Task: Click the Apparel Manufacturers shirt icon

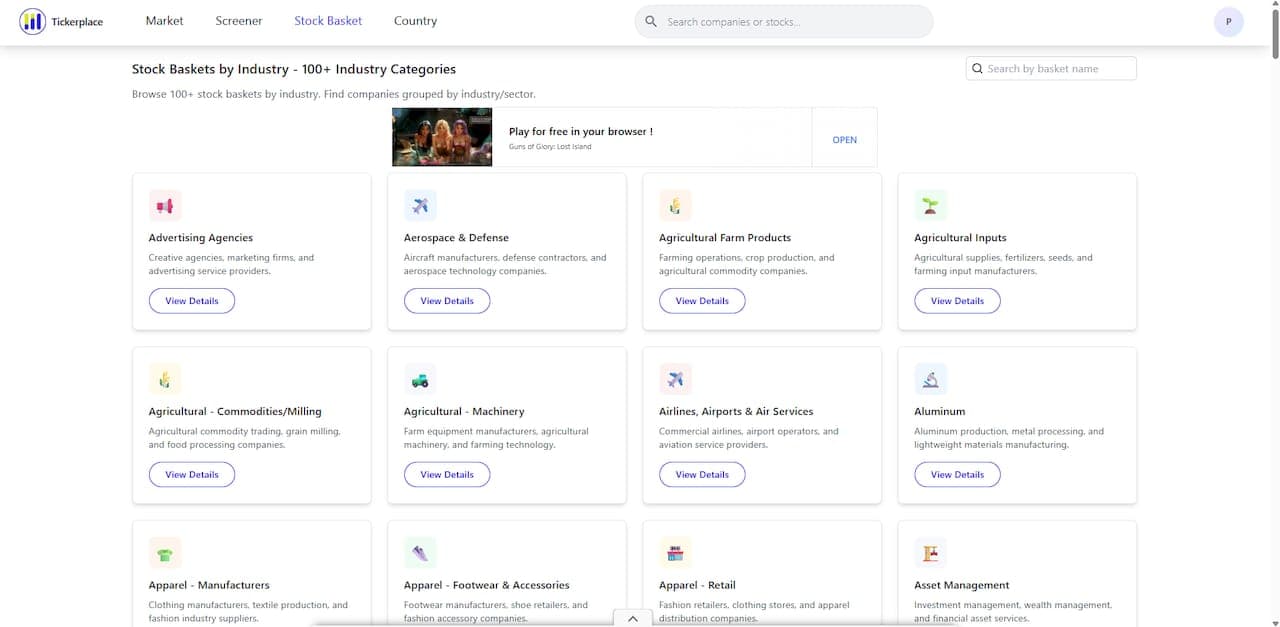Action: pyautogui.click(x=165, y=553)
